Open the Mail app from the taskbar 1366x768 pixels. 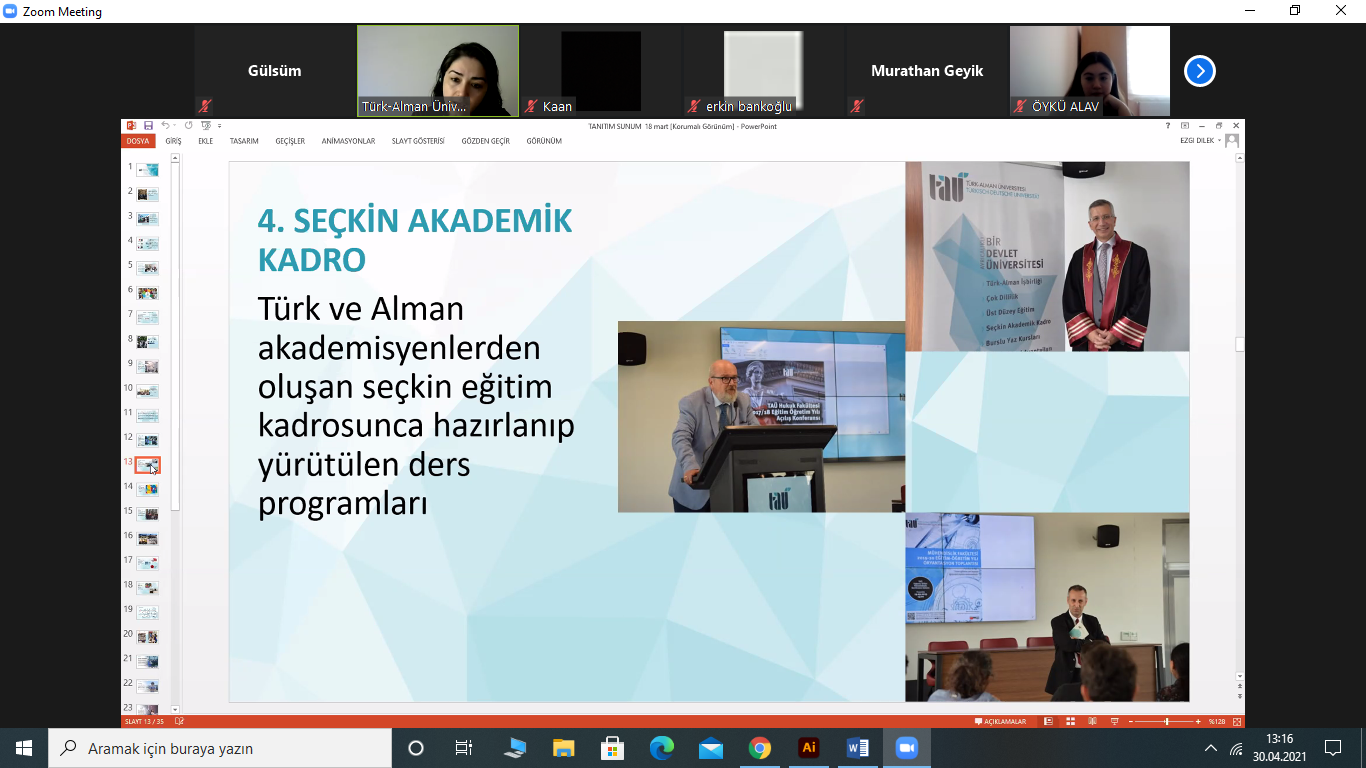click(x=711, y=748)
